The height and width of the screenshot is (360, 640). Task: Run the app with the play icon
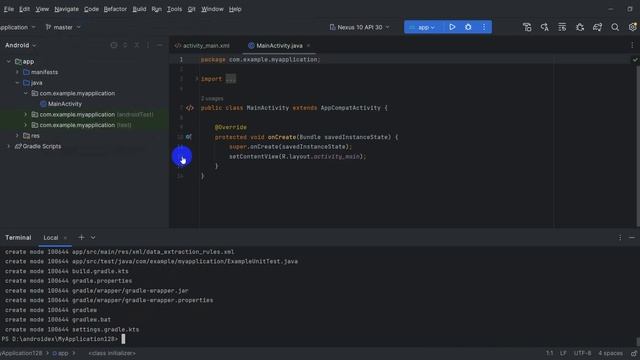[452, 27]
